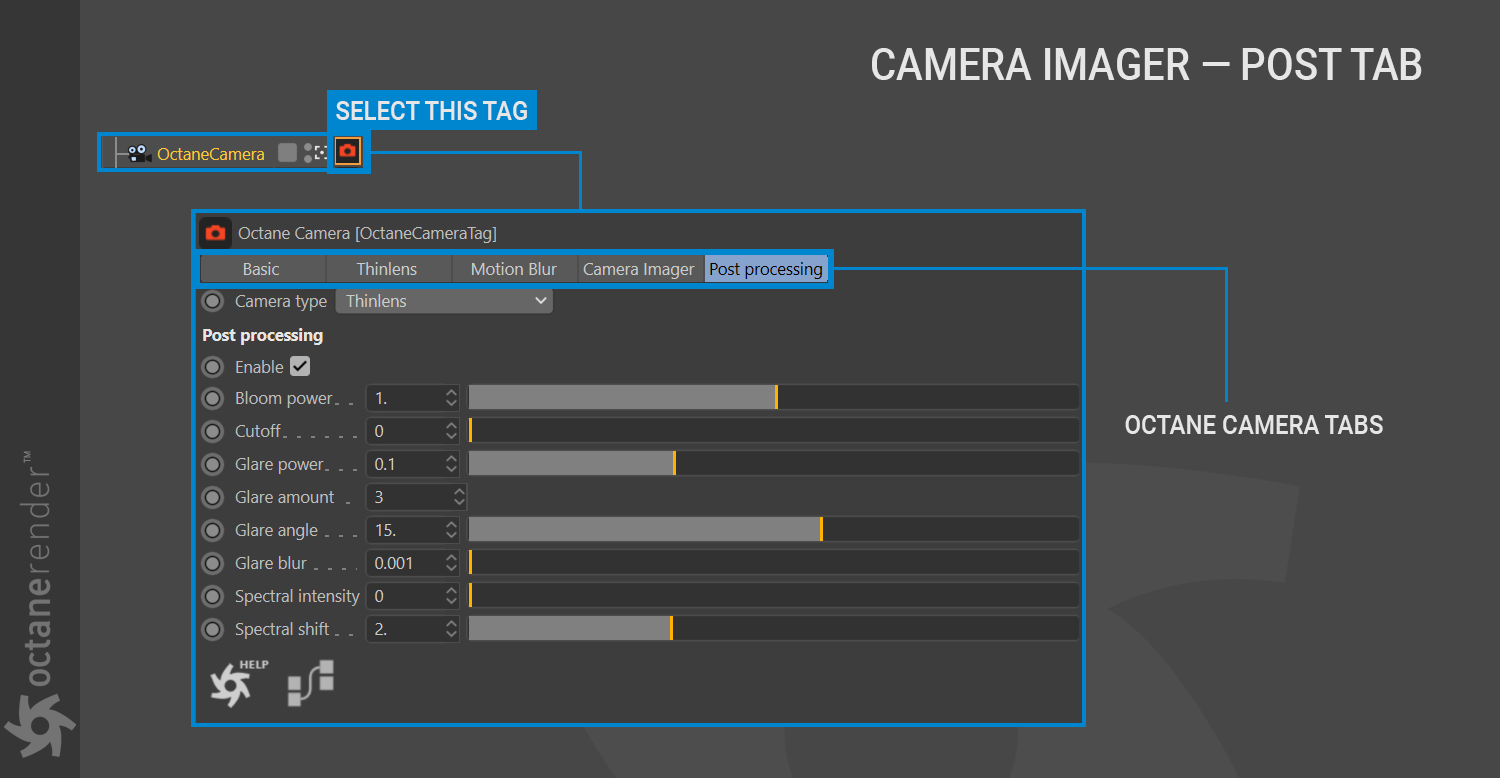Screen dimensions: 1500x778
Task: Click the Spectral intensity slider
Action: click(x=773, y=596)
